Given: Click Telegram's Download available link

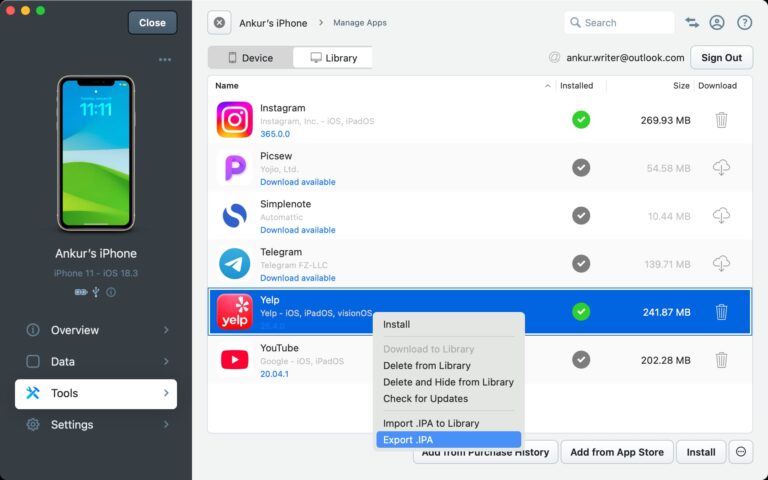Looking at the screenshot, I should click(297, 278).
